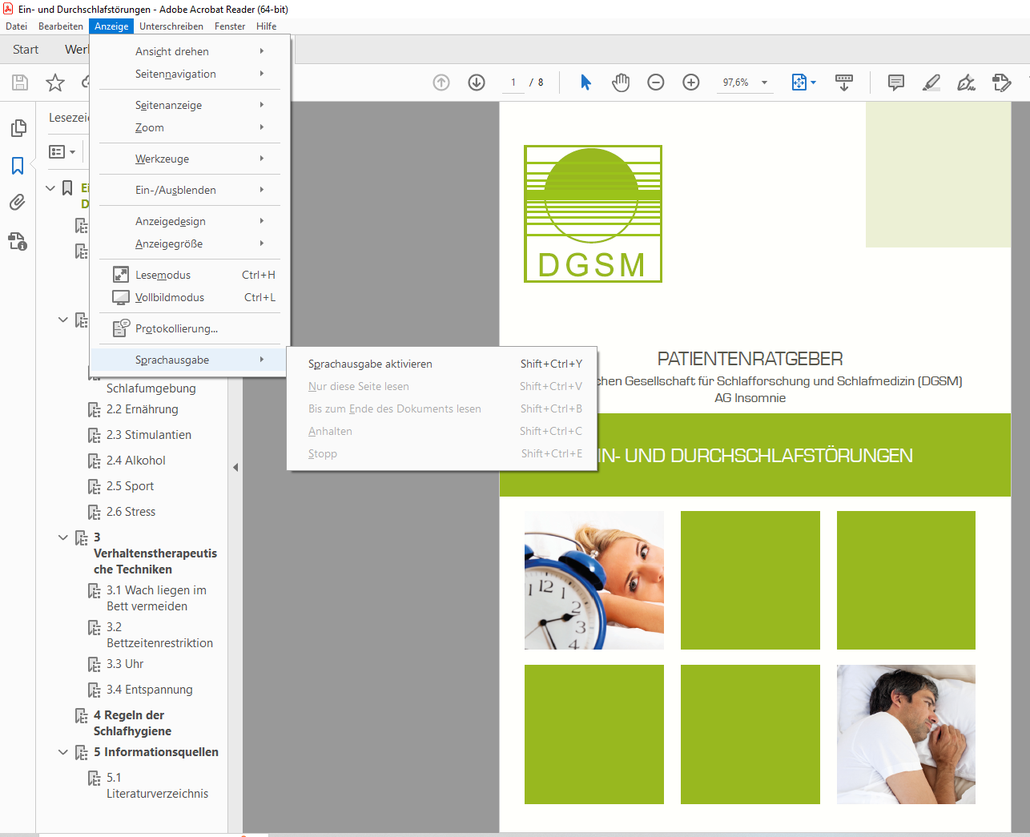Add a comment with the speech bubble icon
This screenshot has height=837, width=1030.
[x=896, y=82]
